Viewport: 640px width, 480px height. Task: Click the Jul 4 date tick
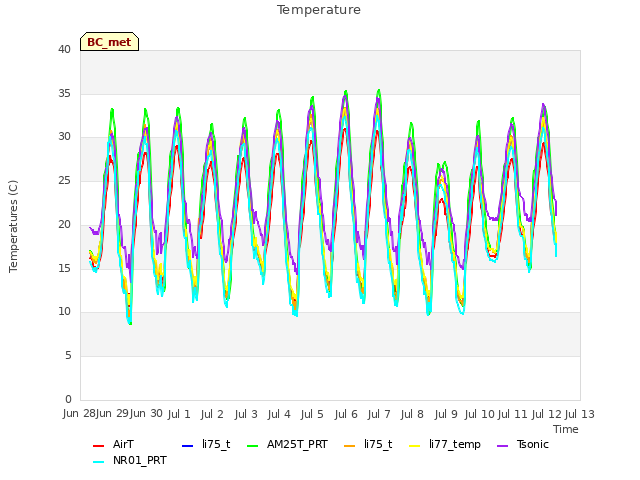click(279, 414)
